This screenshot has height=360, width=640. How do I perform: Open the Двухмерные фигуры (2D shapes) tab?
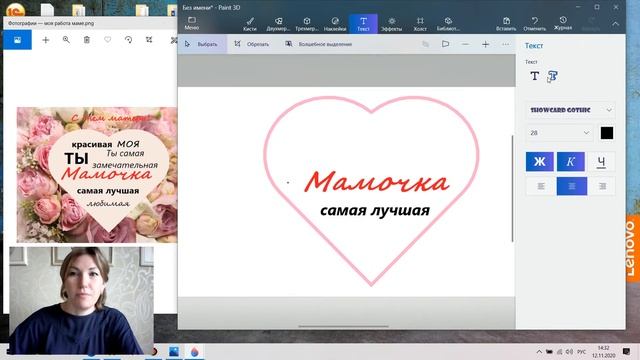coord(278,24)
